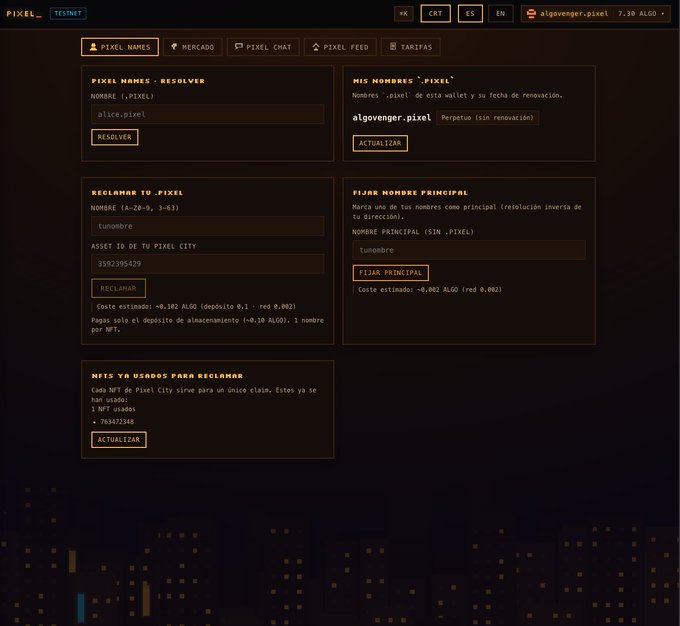Screen dimensions: 680x626
Task: Click the Perpetuo (sin renovación) badge
Action: (487, 118)
